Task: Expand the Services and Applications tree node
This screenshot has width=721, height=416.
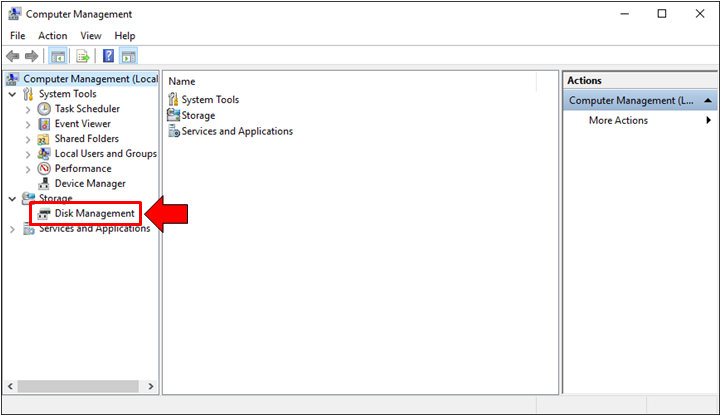Action: [12, 229]
